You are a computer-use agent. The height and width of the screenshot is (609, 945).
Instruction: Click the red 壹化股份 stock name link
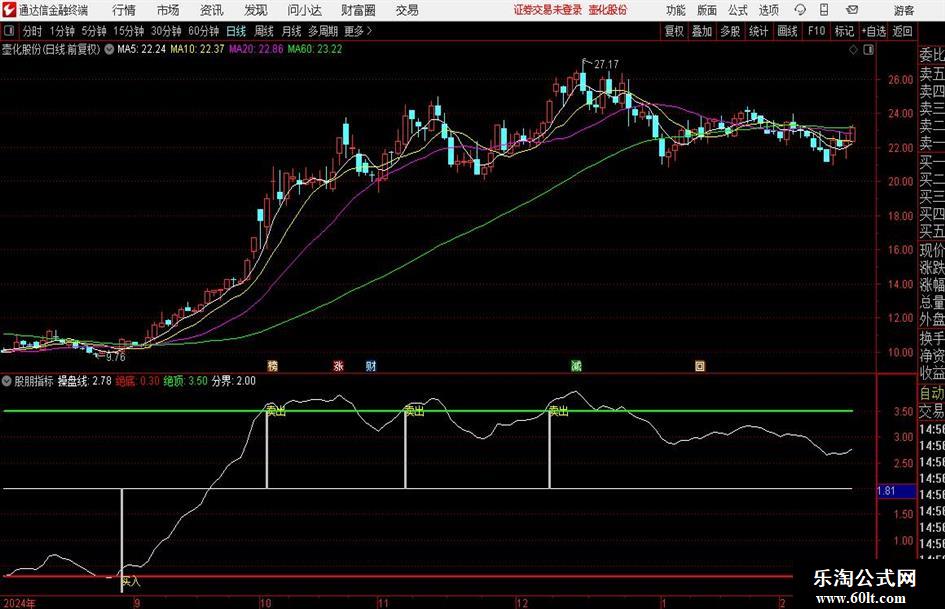pos(608,10)
